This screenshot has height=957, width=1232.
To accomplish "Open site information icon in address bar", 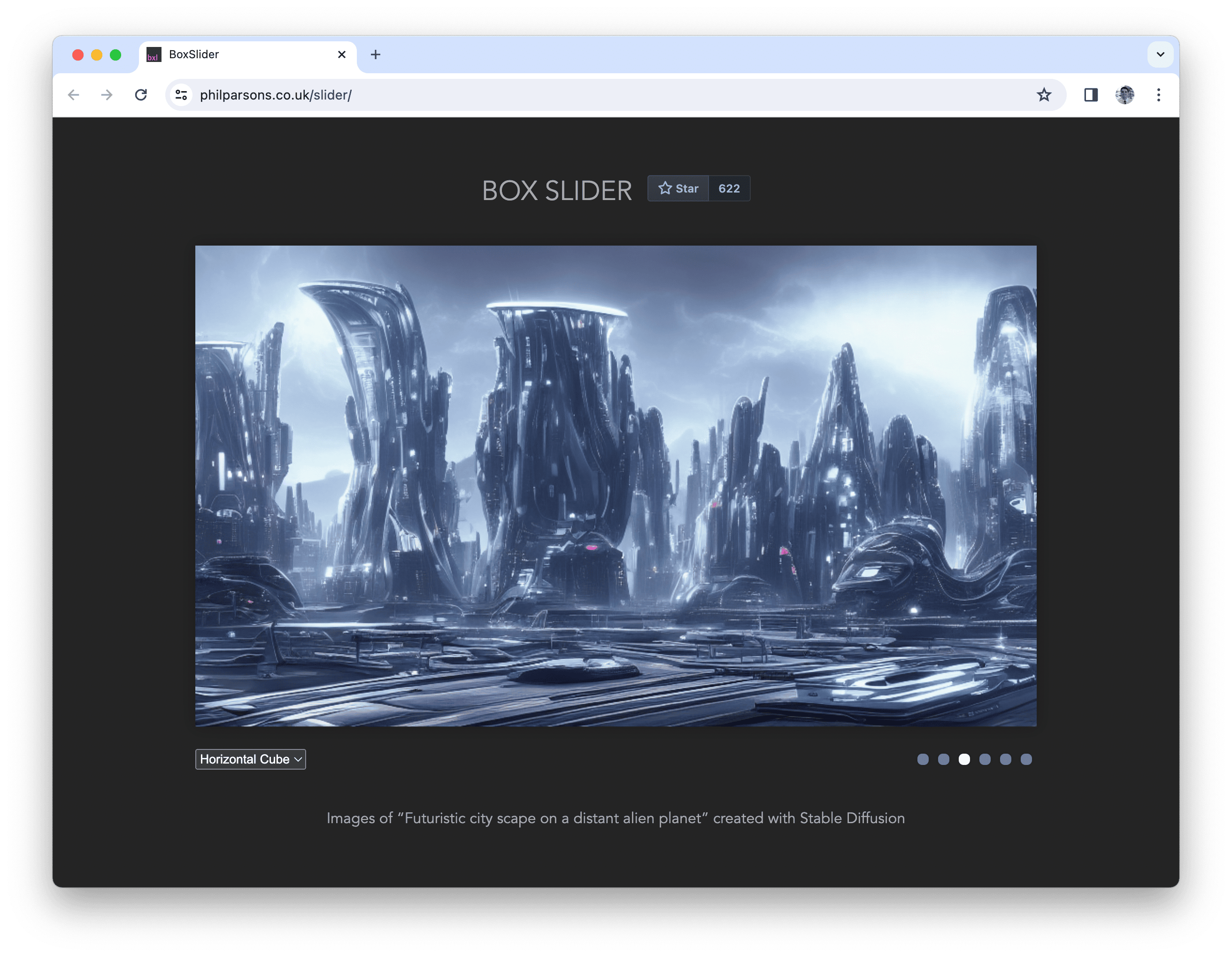I will point(181,95).
